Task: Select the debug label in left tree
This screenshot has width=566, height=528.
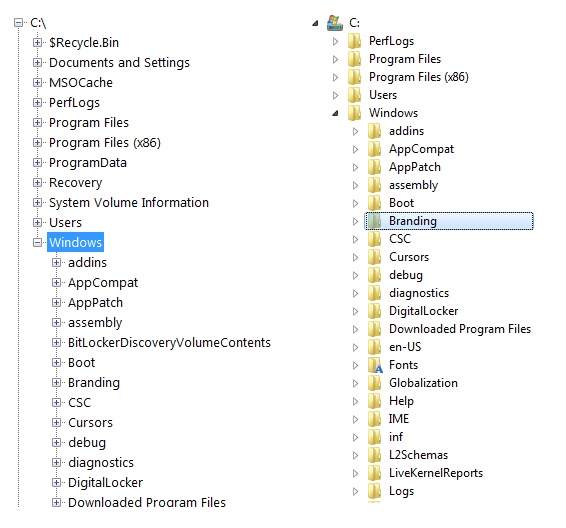Action: coord(87,443)
